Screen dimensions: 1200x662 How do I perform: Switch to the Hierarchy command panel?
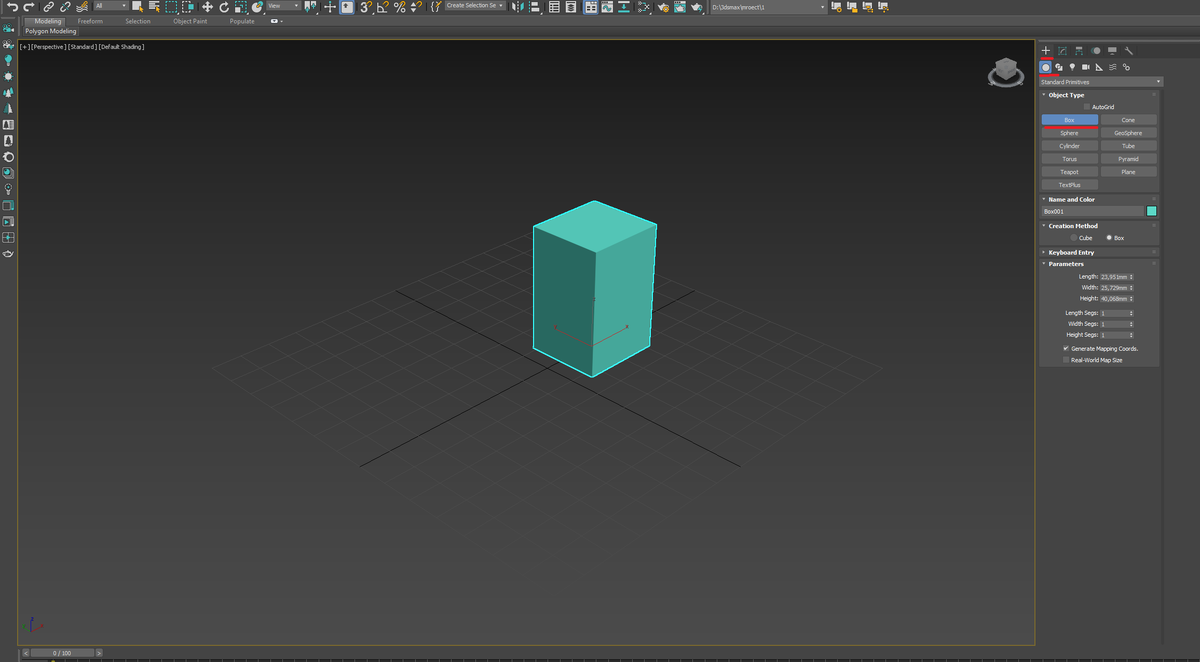point(1079,50)
